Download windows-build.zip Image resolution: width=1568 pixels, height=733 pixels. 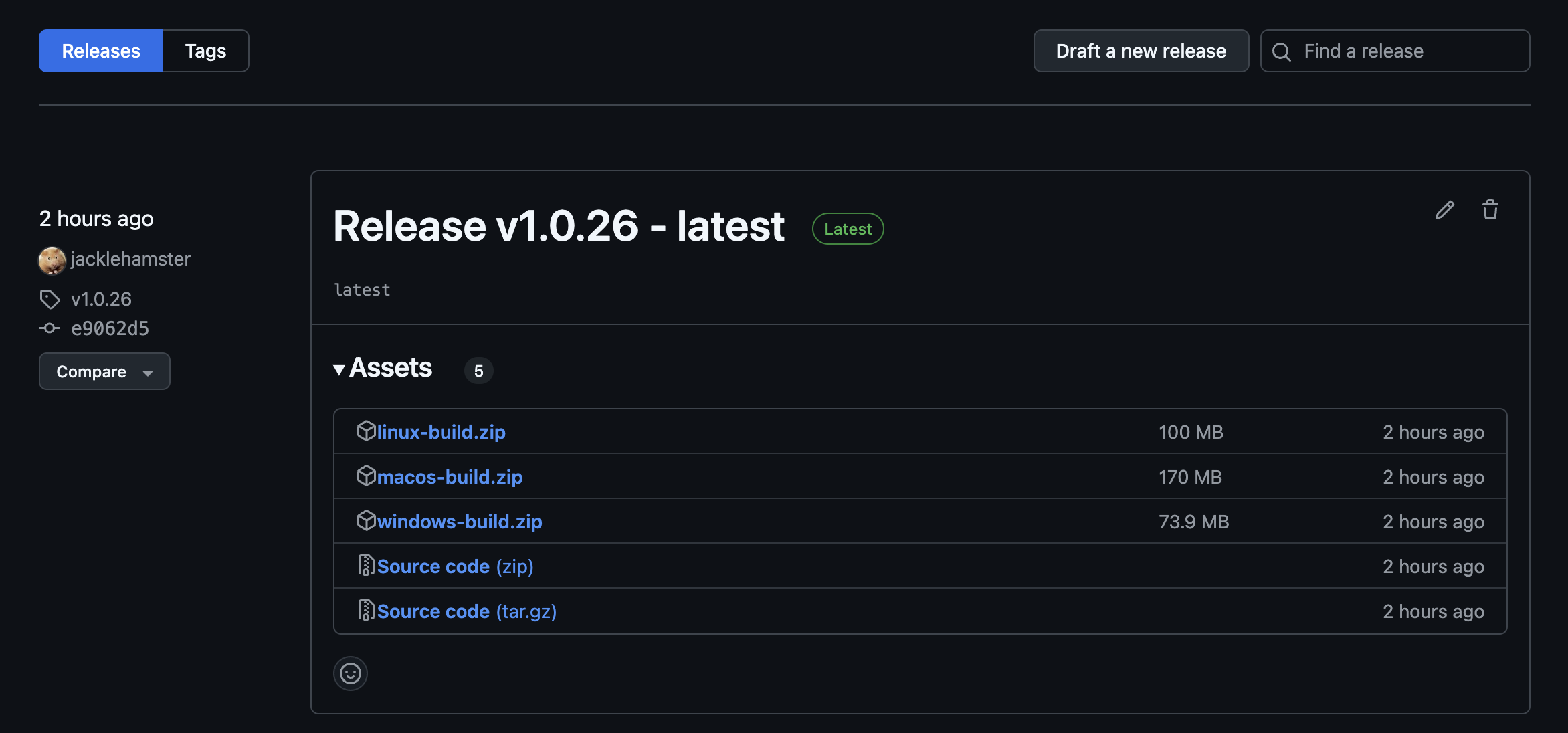click(460, 522)
